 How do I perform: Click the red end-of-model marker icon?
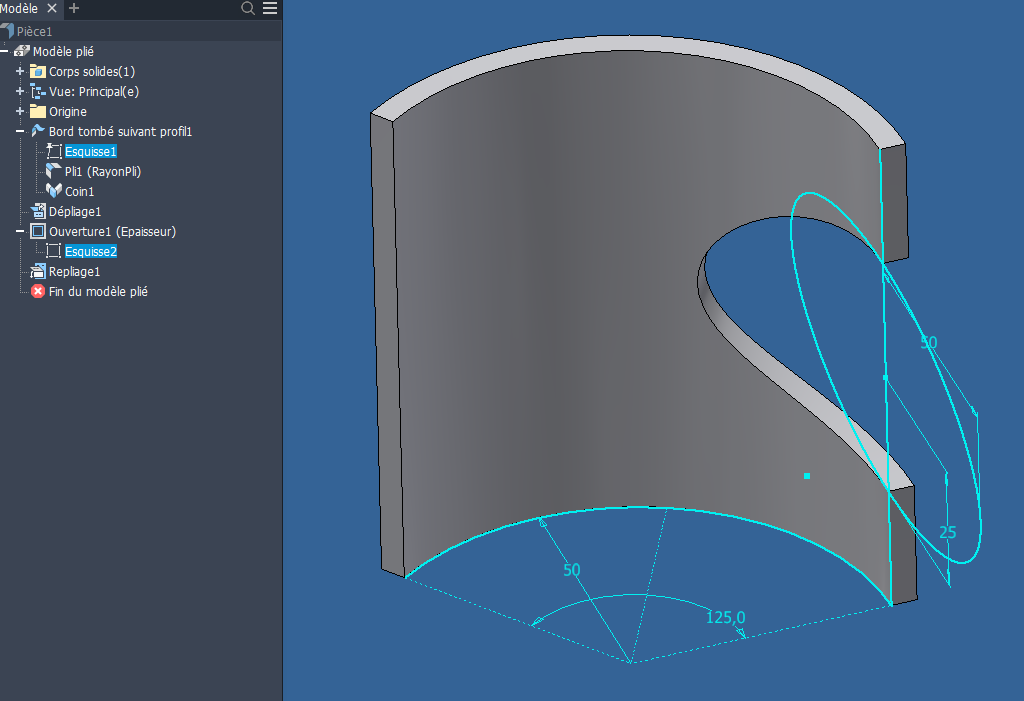pos(38,291)
